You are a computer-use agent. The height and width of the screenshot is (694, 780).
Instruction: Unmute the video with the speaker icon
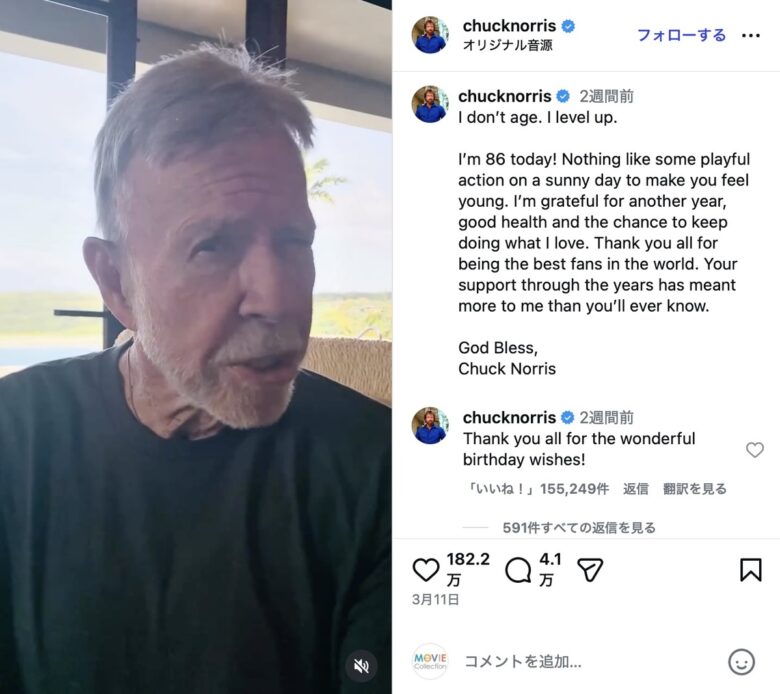point(361,666)
